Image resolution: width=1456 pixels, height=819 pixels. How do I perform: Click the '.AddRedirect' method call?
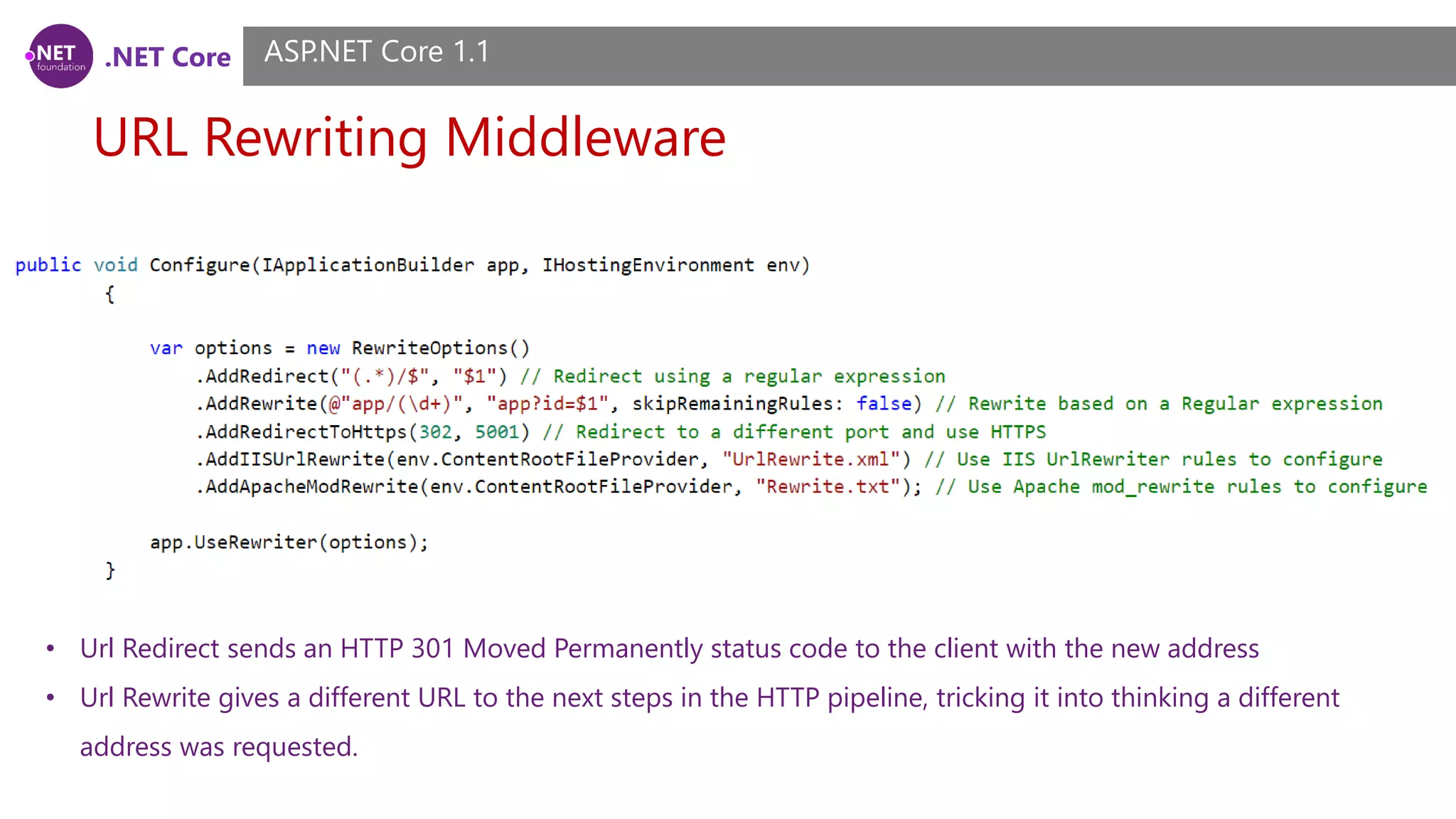[262, 376]
